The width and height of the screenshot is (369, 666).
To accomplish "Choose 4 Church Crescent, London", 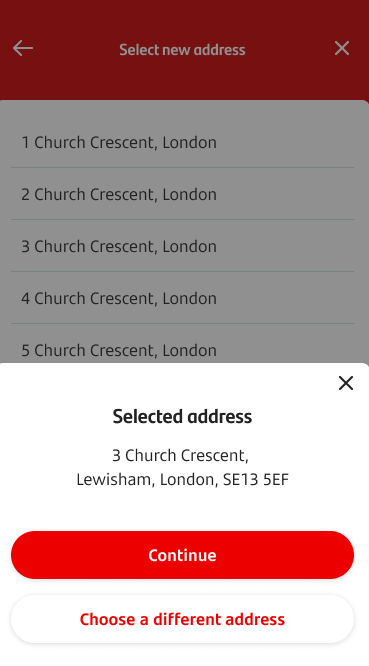I will (x=182, y=298).
